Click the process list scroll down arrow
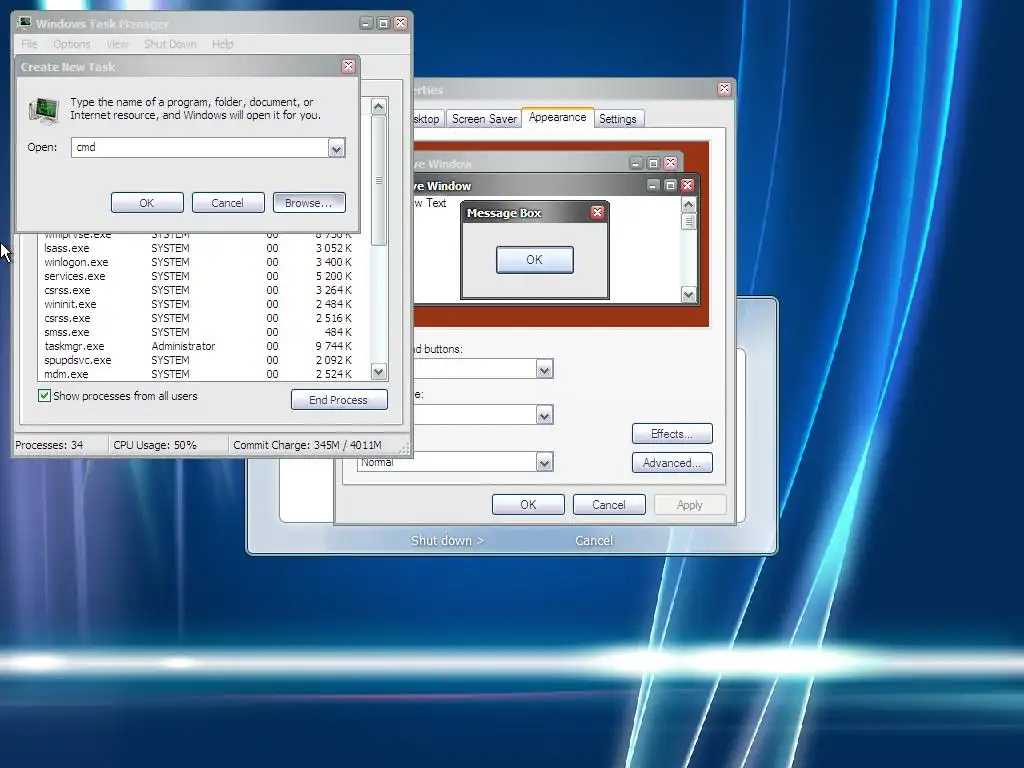The image size is (1024, 768). point(379,372)
